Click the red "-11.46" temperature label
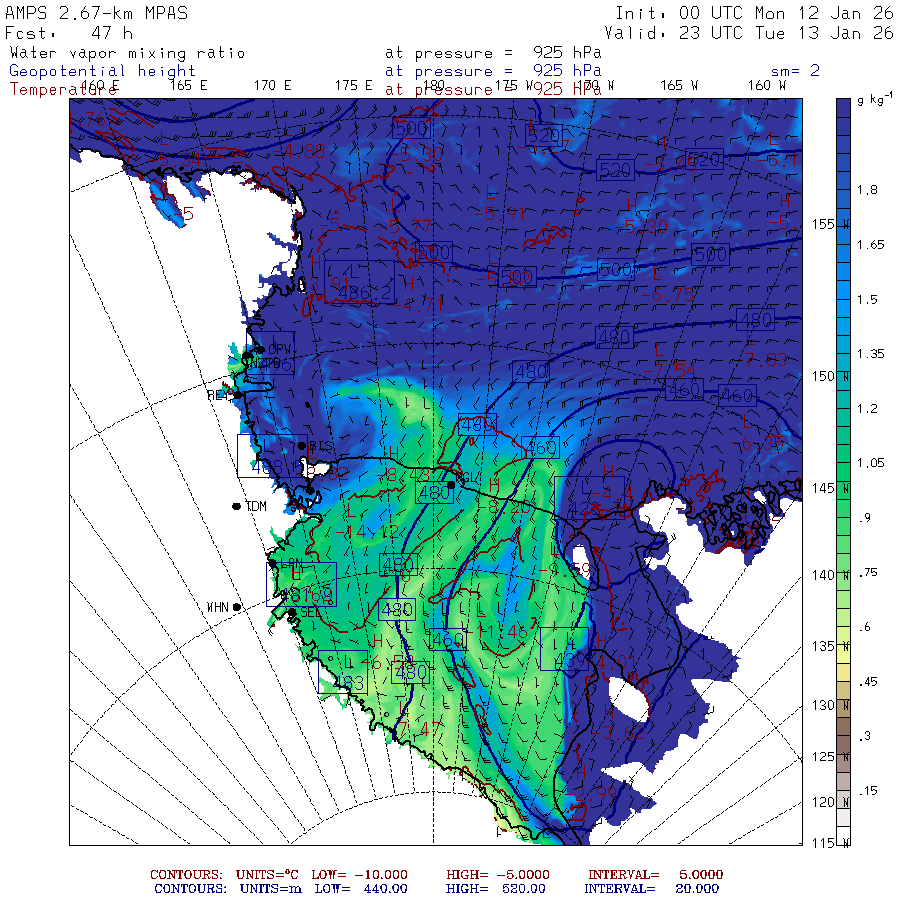Viewport: 900px width, 900px height. coord(495,632)
